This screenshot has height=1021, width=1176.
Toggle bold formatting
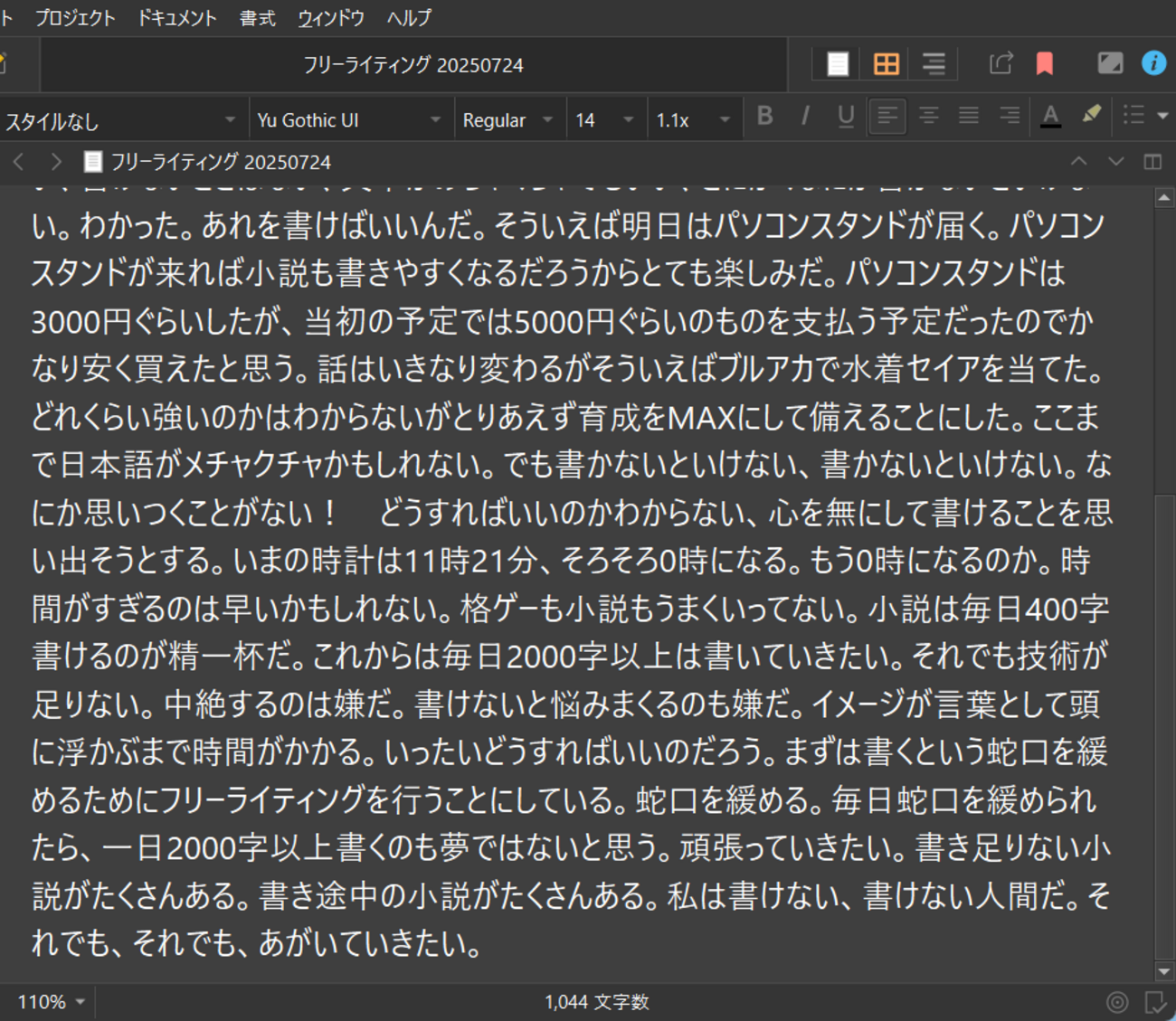tap(764, 116)
